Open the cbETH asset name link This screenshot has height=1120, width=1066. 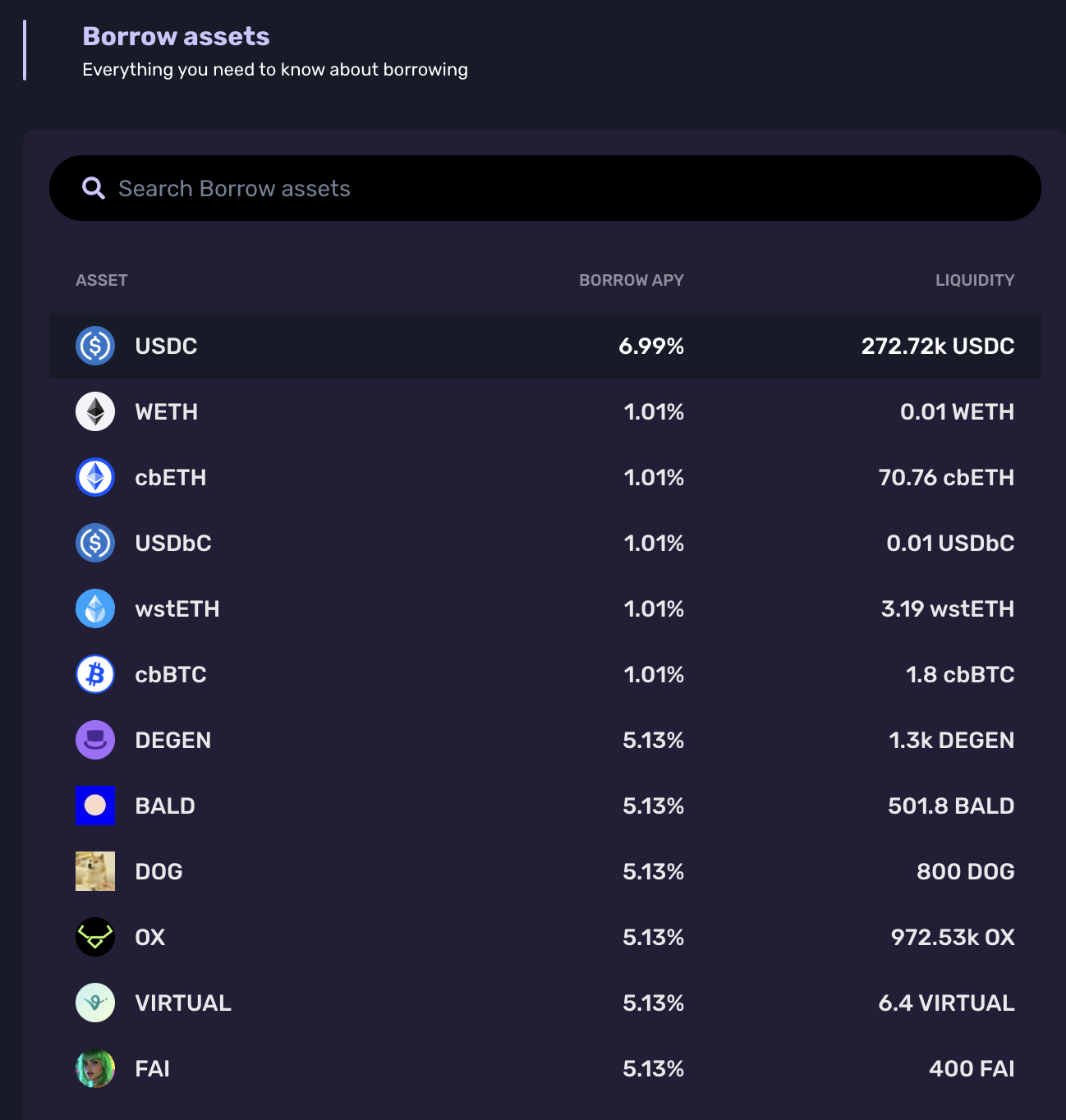(x=171, y=477)
